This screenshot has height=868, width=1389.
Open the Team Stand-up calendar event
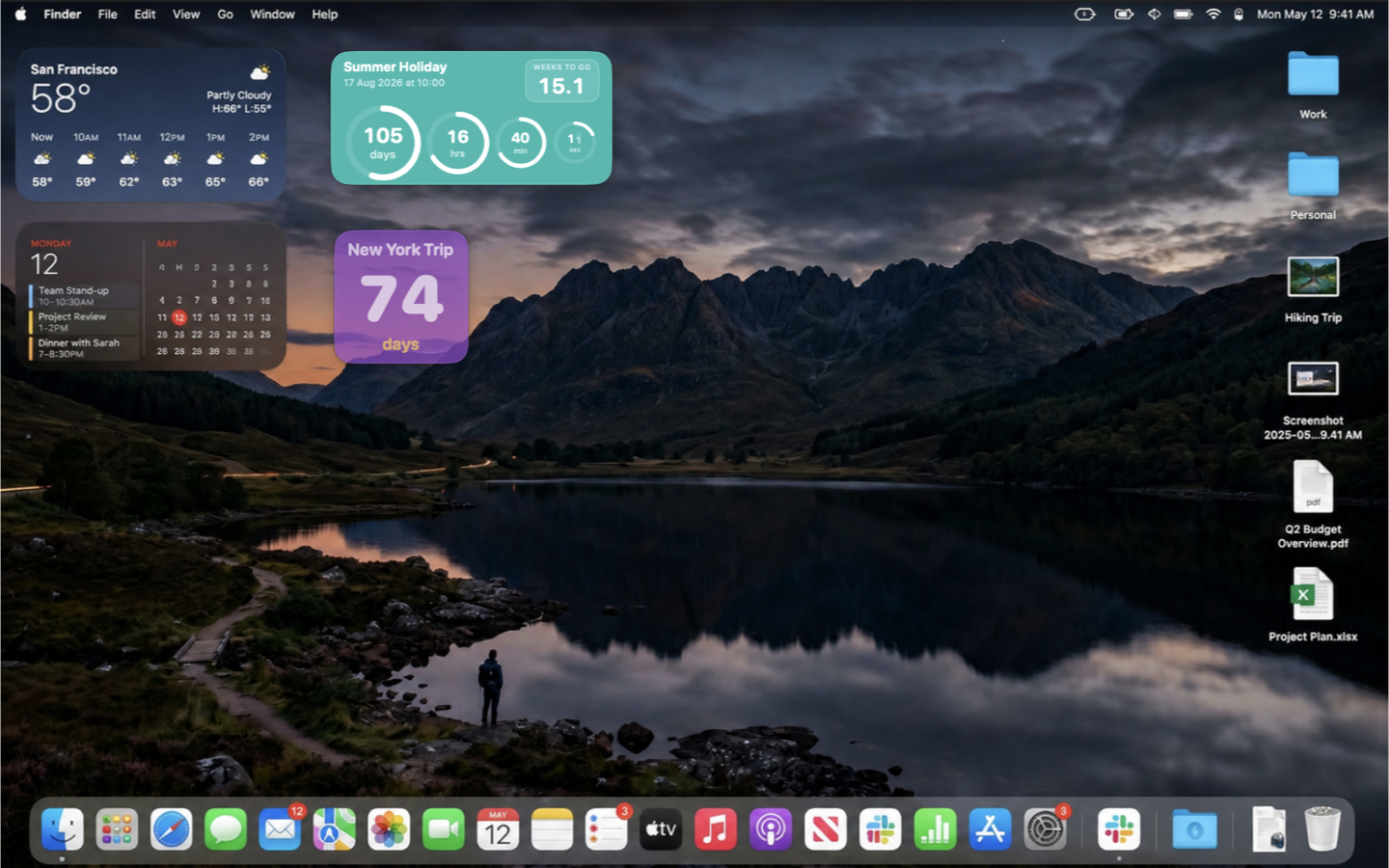click(82, 296)
